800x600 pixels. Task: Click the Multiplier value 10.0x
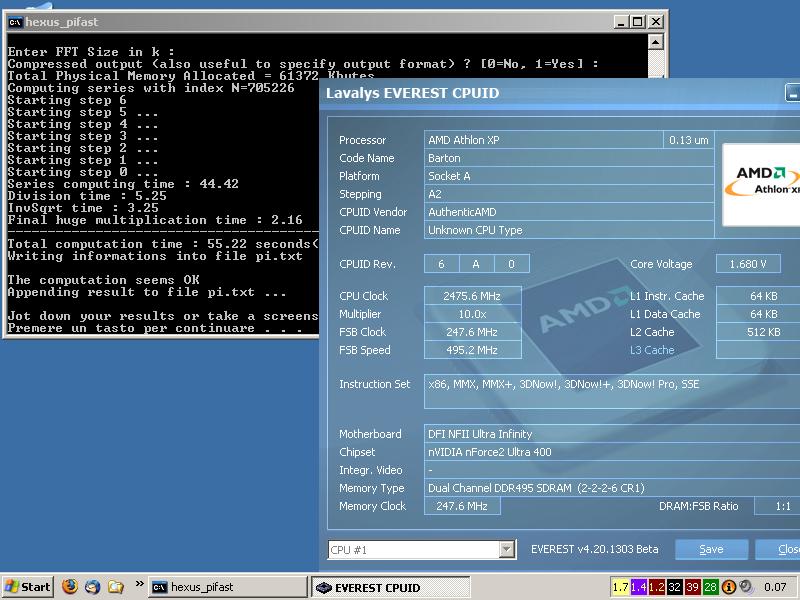472,314
